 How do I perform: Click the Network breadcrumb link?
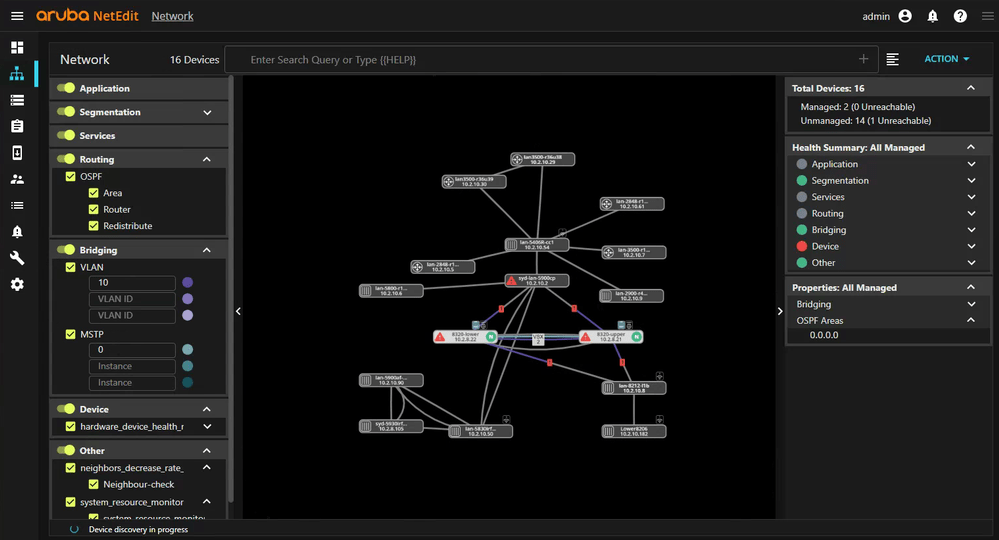[x=172, y=16]
